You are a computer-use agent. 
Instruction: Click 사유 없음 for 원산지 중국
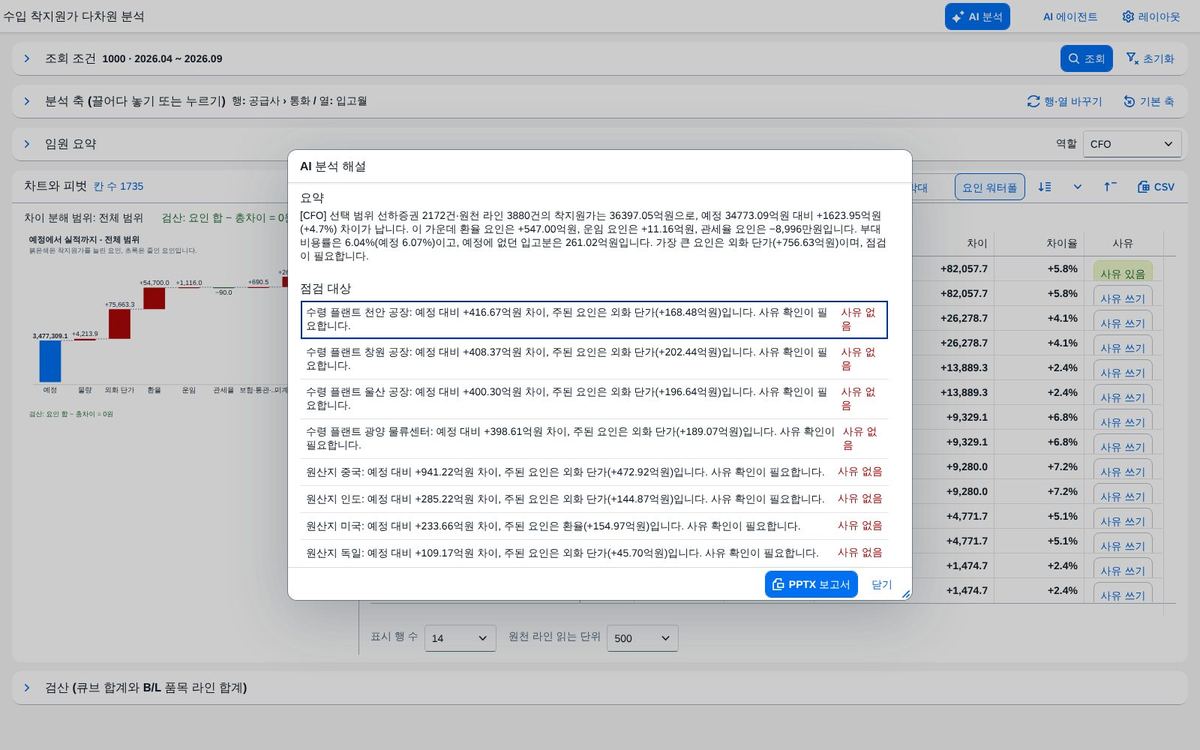point(860,472)
